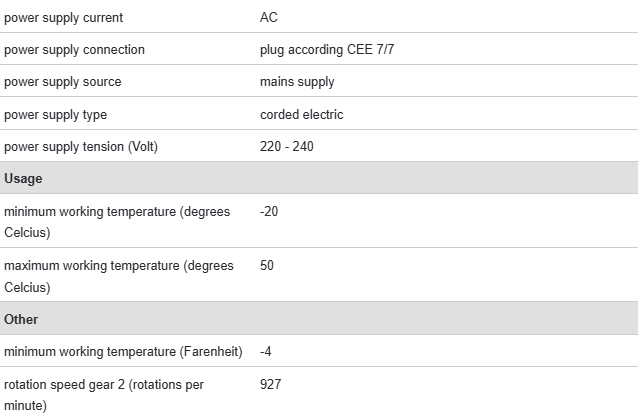Select the "927" rotation speed value
The width and height of the screenshot is (638, 420).
point(270,385)
